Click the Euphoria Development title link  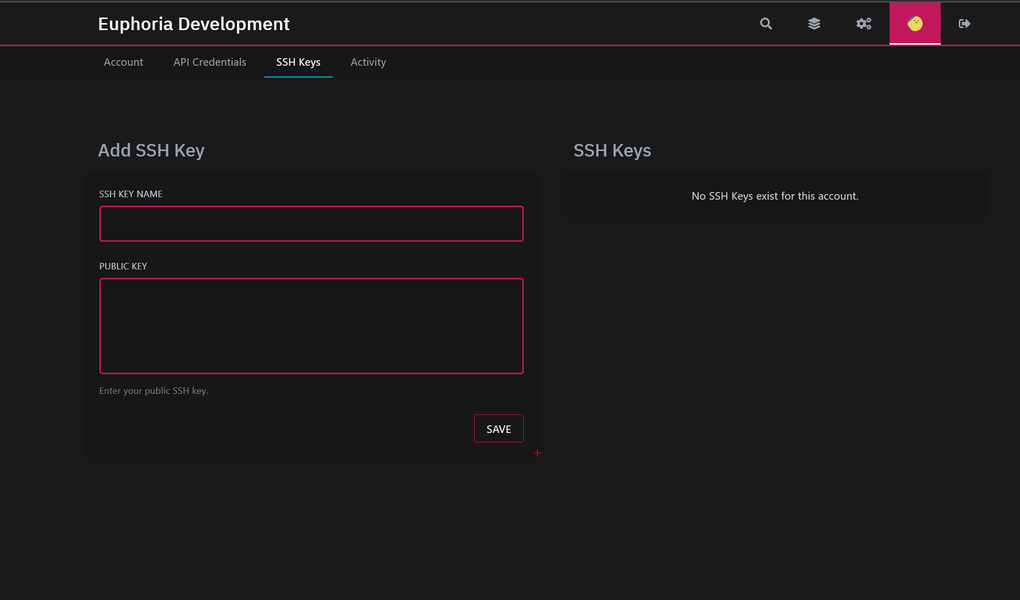[194, 24]
